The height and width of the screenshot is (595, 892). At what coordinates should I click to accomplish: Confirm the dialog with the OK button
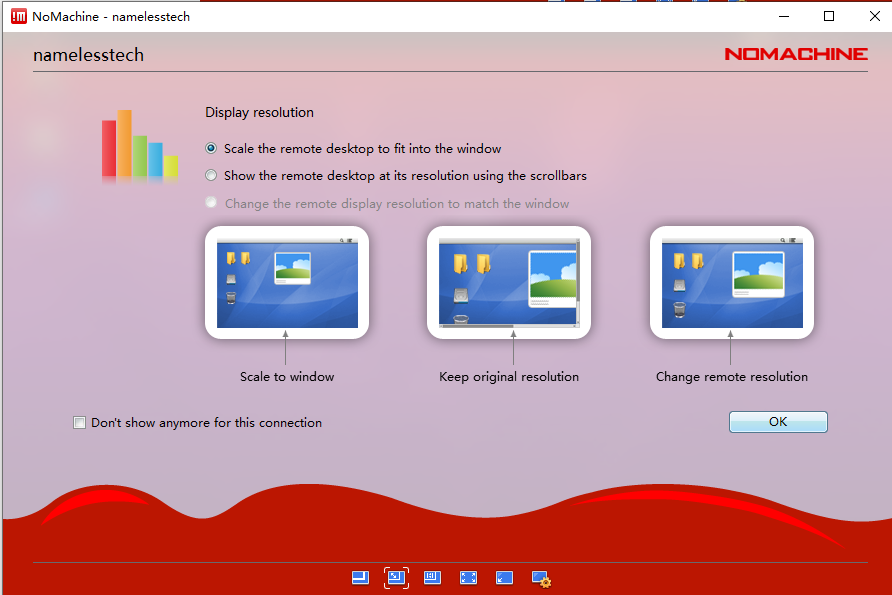point(778,422)
